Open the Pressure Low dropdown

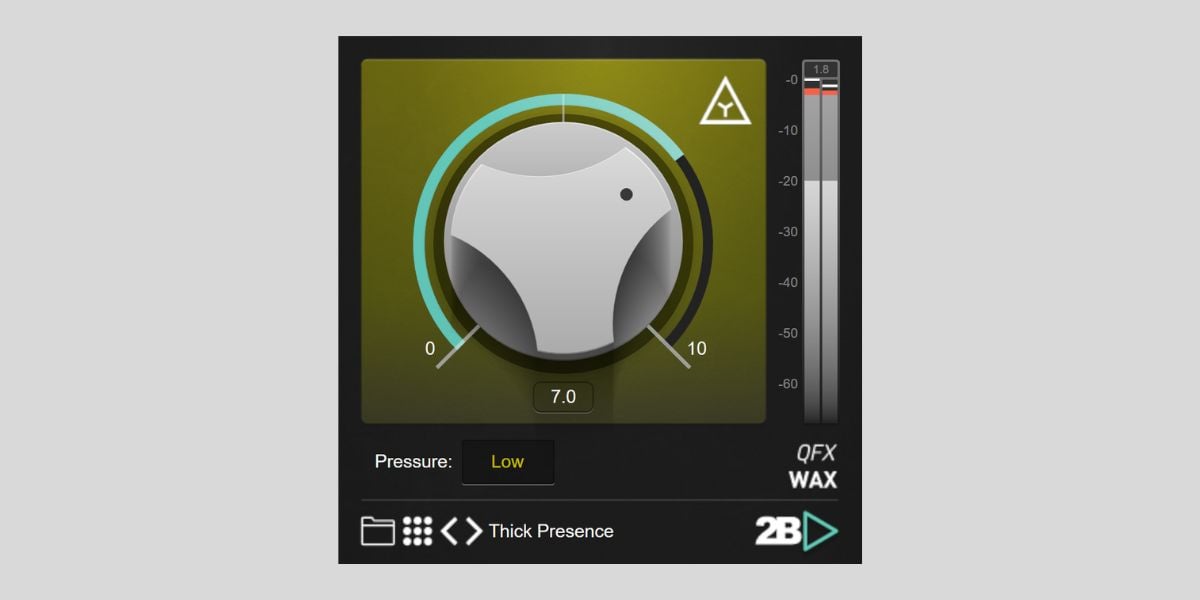click(x=508, y=462)
